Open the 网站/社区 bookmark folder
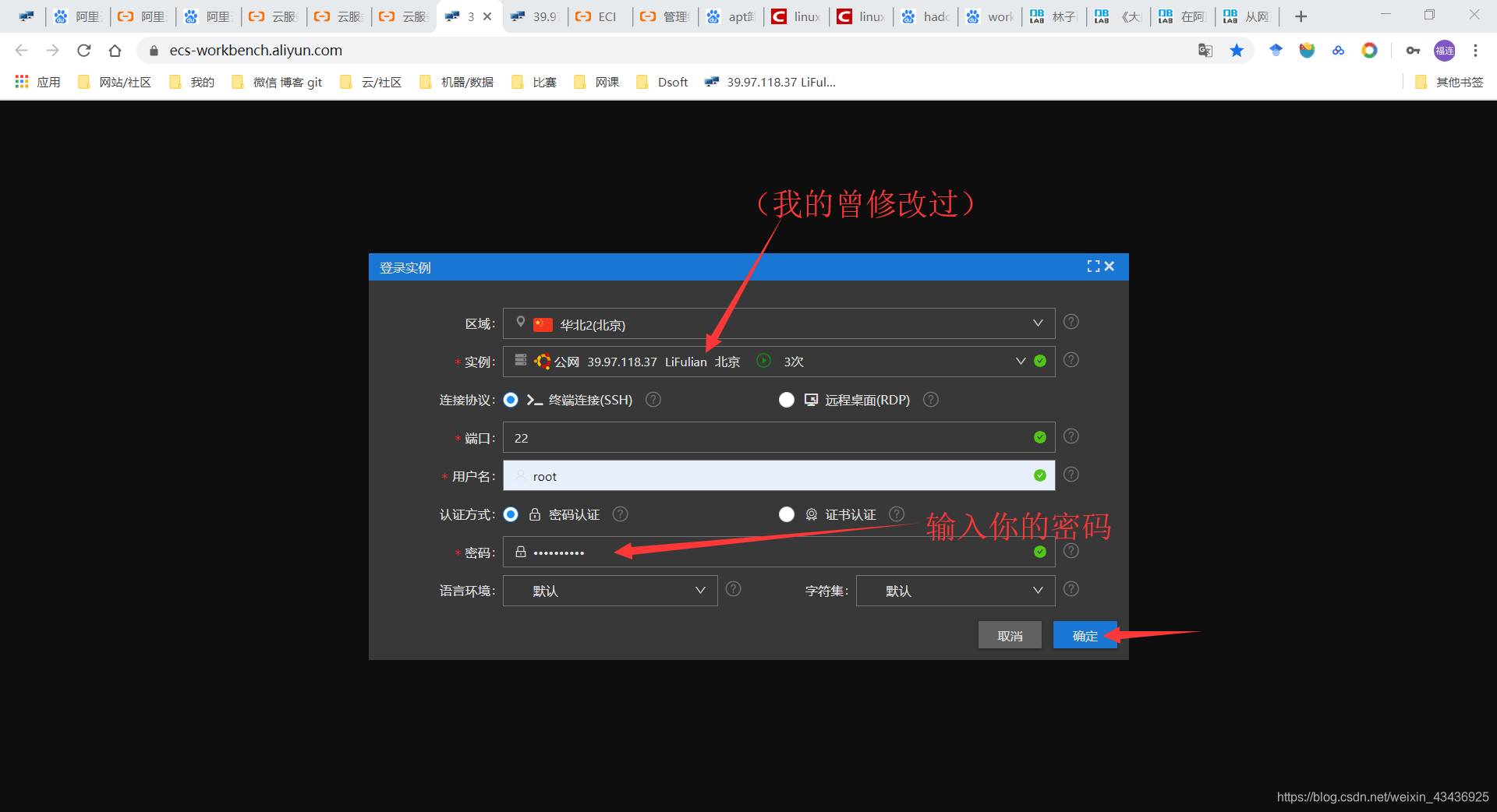The image size is (1497, 812). [x=115, y=82]
